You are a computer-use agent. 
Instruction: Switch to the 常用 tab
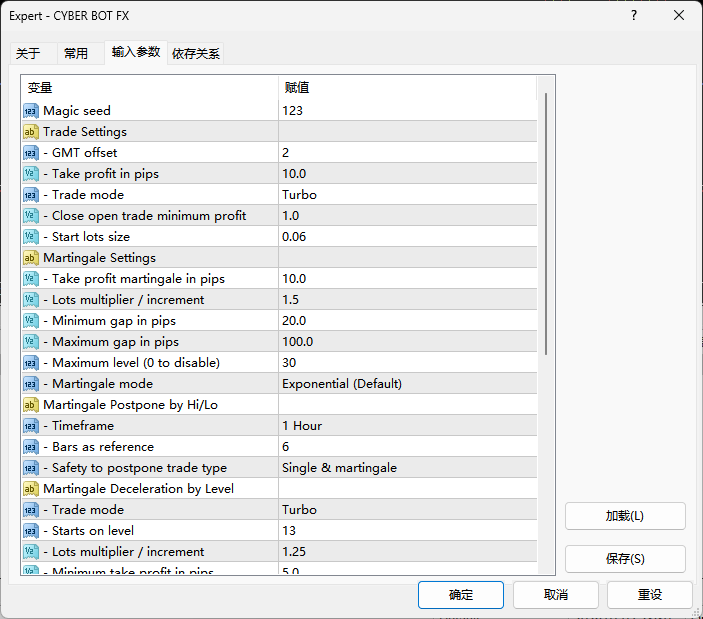76,54
